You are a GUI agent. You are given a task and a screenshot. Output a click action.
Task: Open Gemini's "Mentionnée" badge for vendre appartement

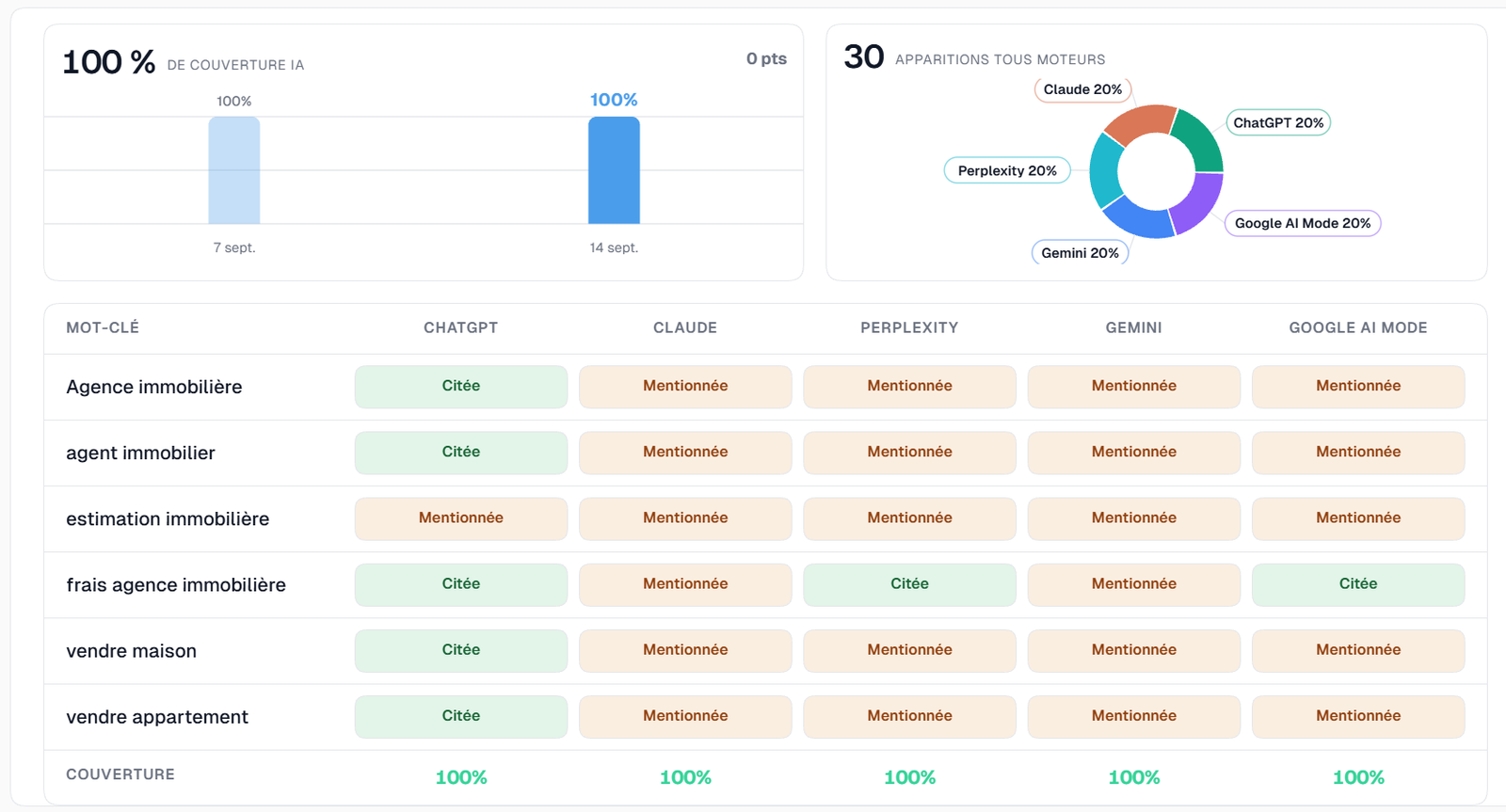click(x=1134, y=717)
